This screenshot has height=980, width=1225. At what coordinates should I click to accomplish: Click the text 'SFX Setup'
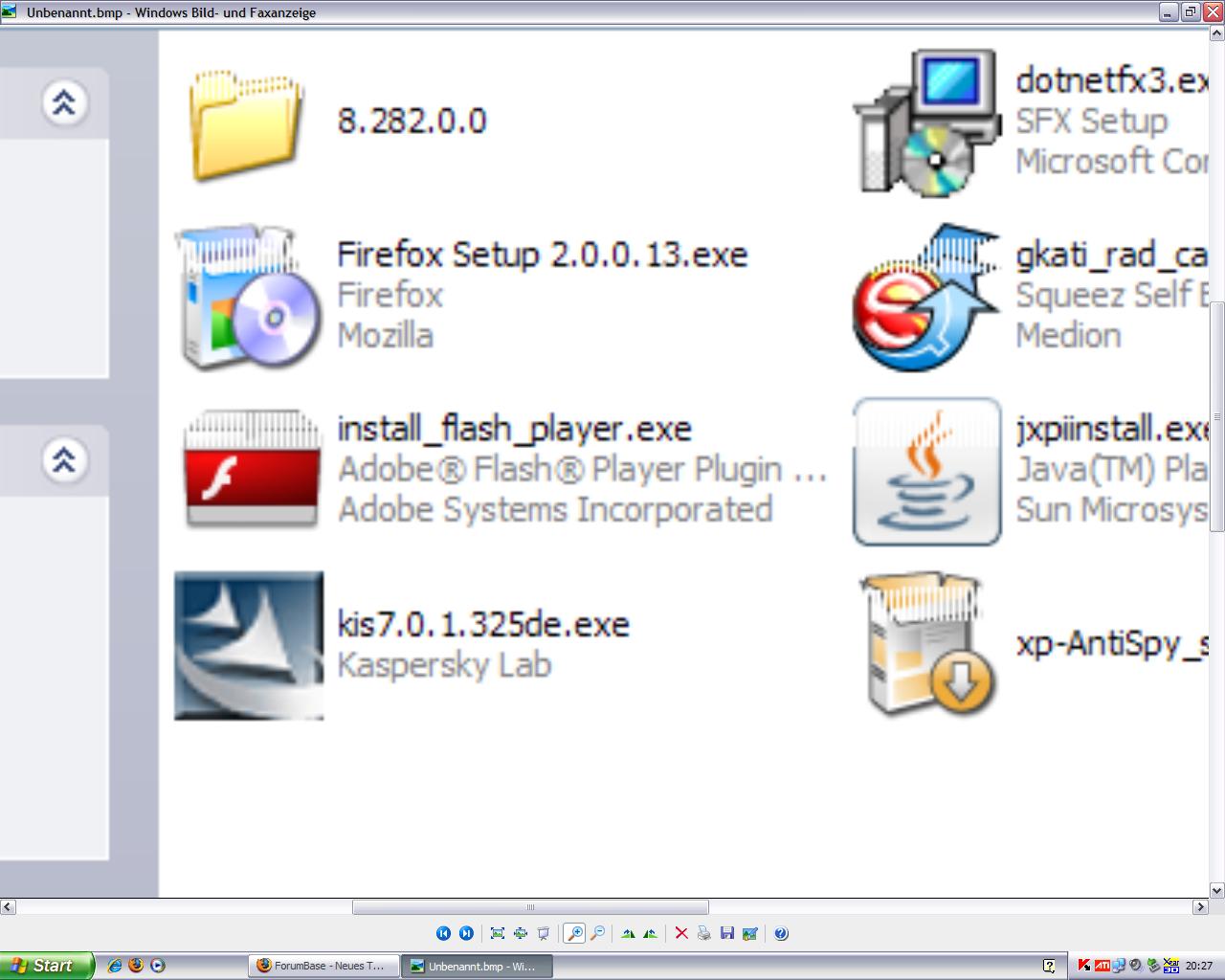tap(1092, 122)
